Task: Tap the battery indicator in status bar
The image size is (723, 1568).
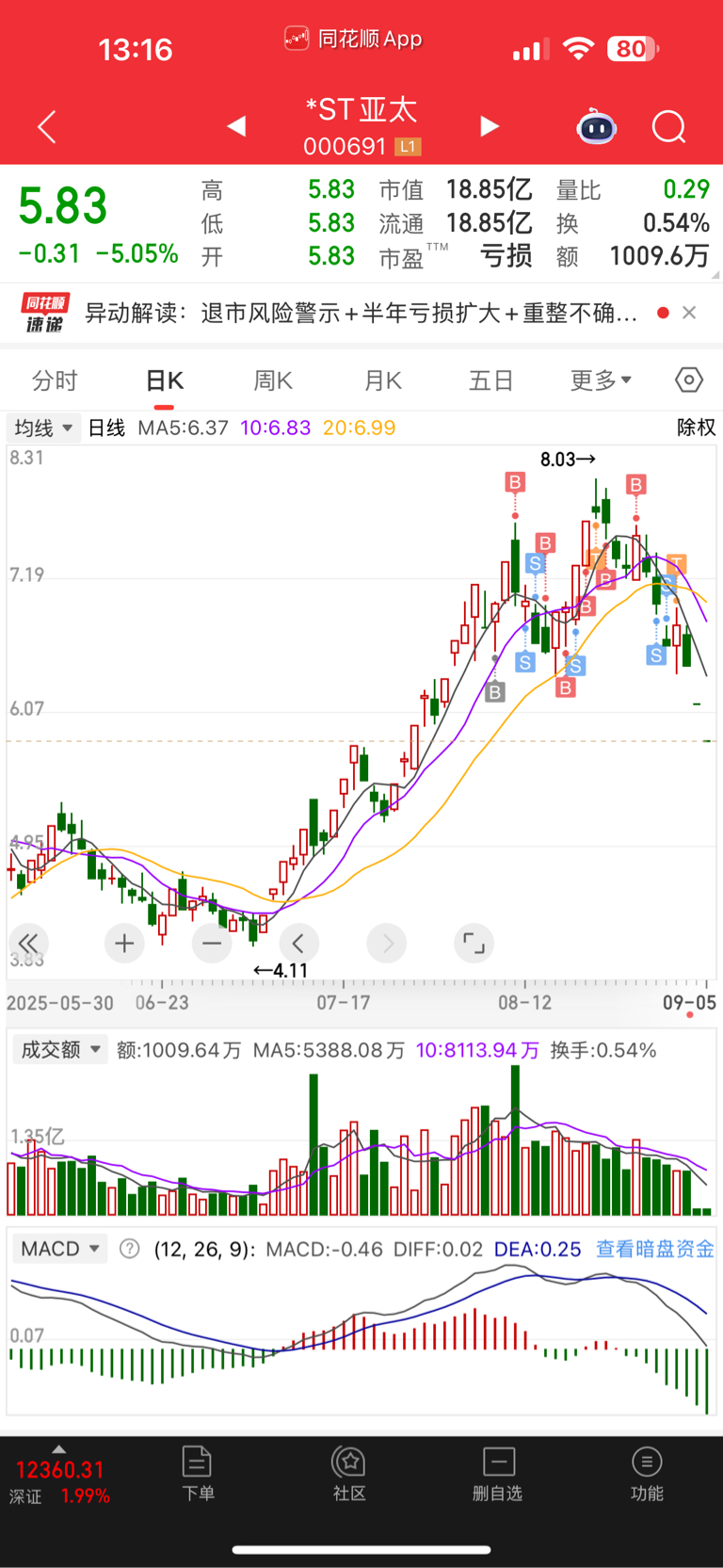Action: [x=633, y=49]
